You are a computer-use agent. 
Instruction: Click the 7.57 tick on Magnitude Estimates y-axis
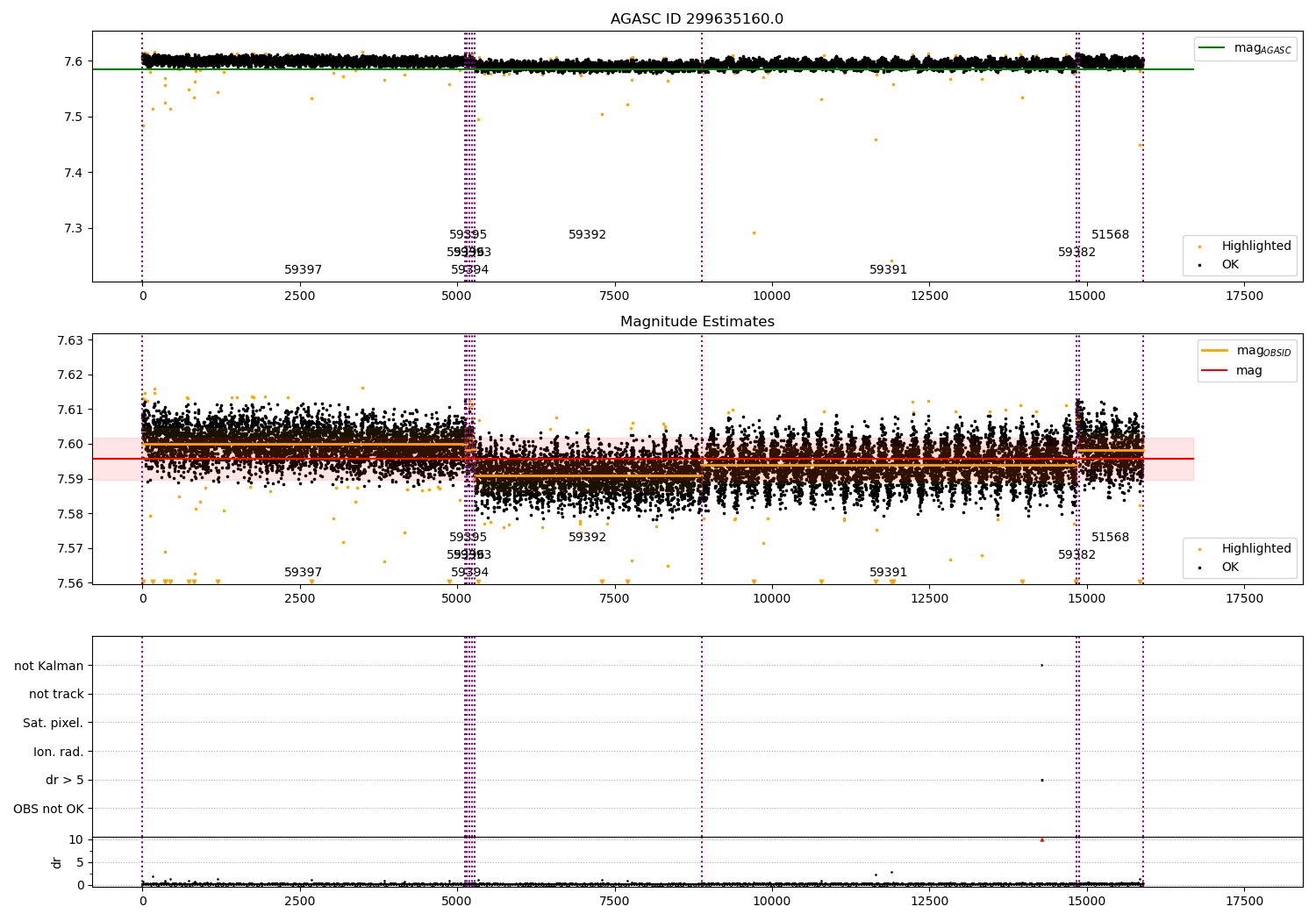(69, 549)
